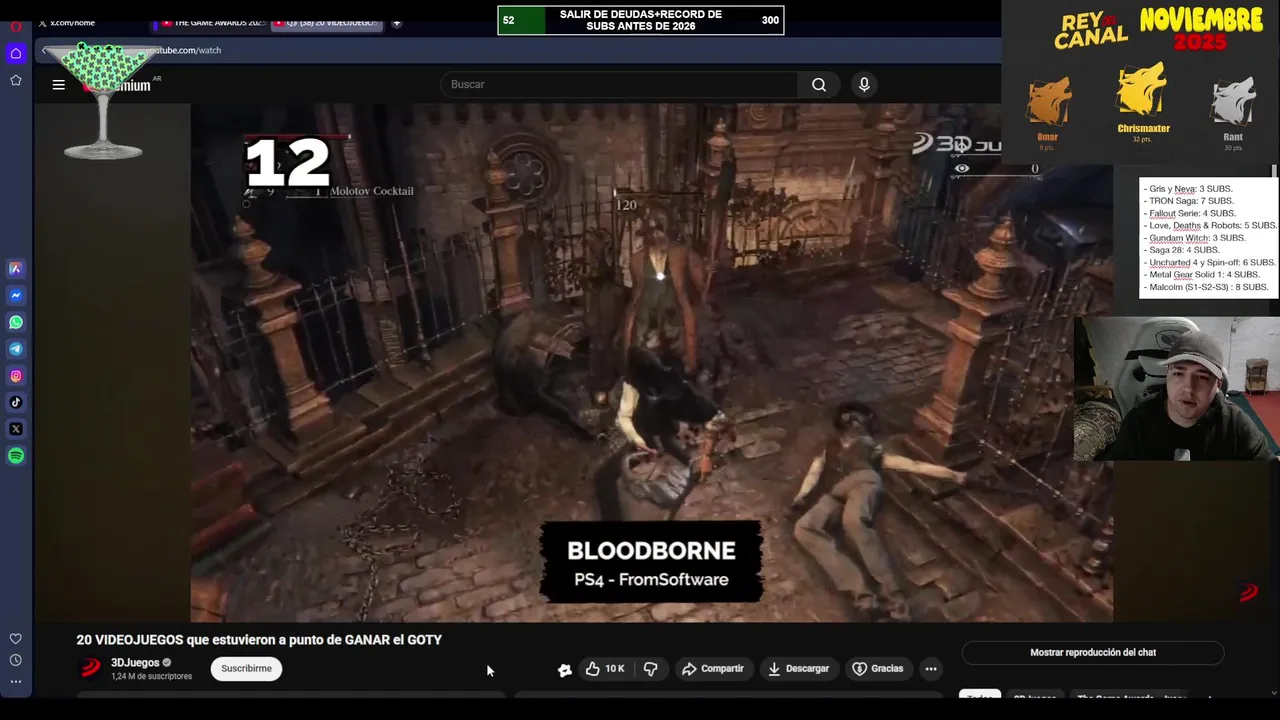Click the sidebar heart icon
Viewport: 1280px width, 720px height.
coord(16,639)
